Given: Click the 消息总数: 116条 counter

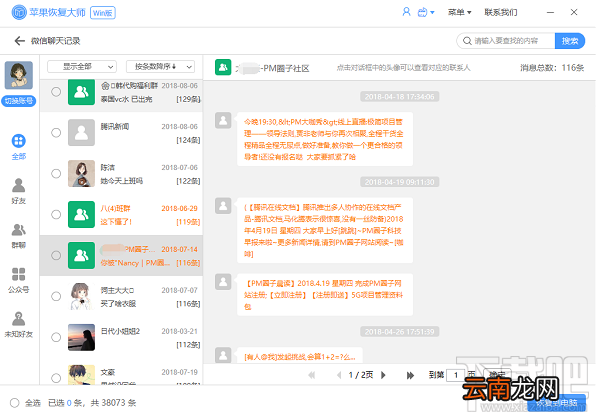Looking at the screenshot, I should 552,68.
